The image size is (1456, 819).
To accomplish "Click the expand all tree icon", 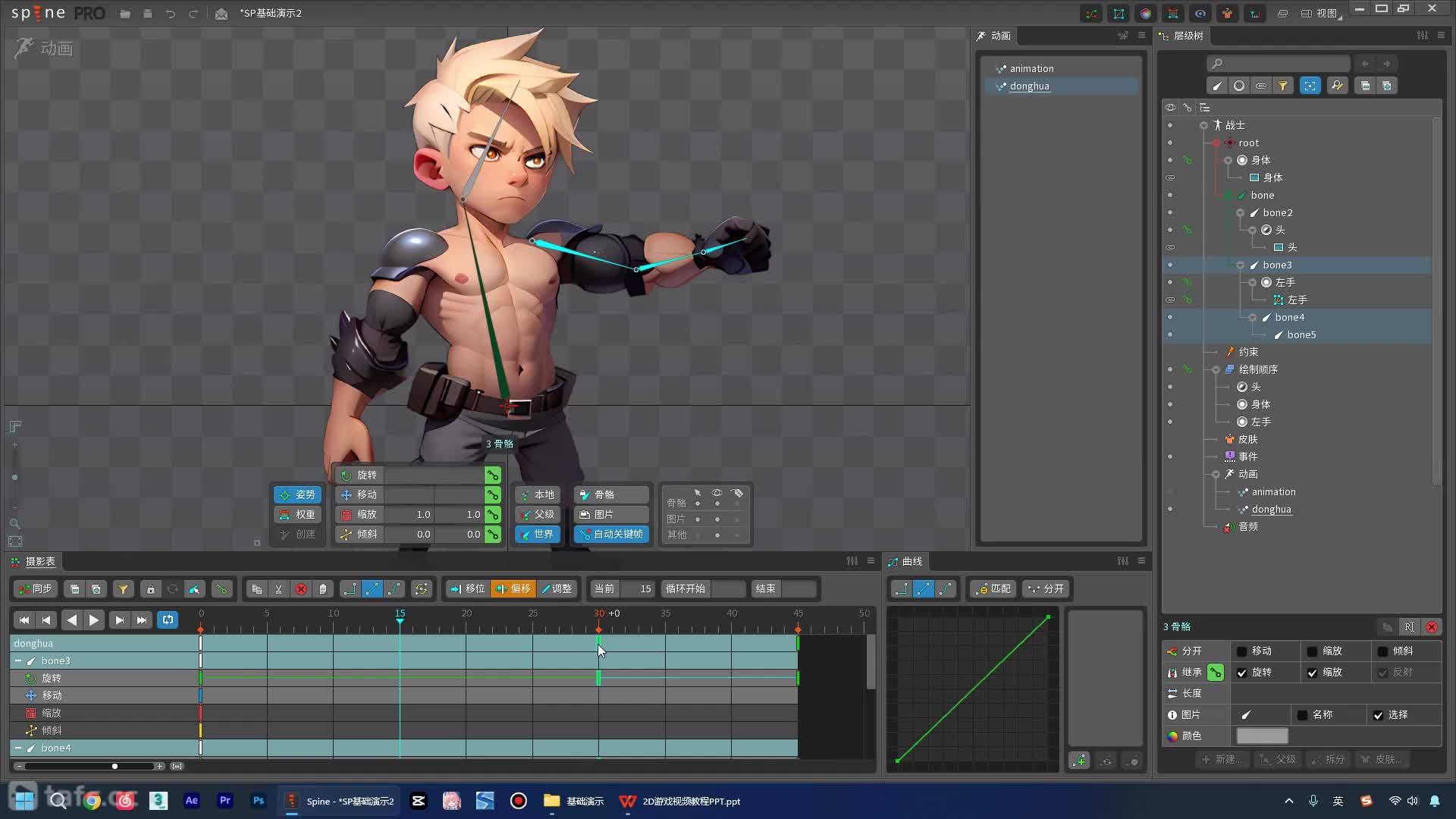I will (1387, 86).
